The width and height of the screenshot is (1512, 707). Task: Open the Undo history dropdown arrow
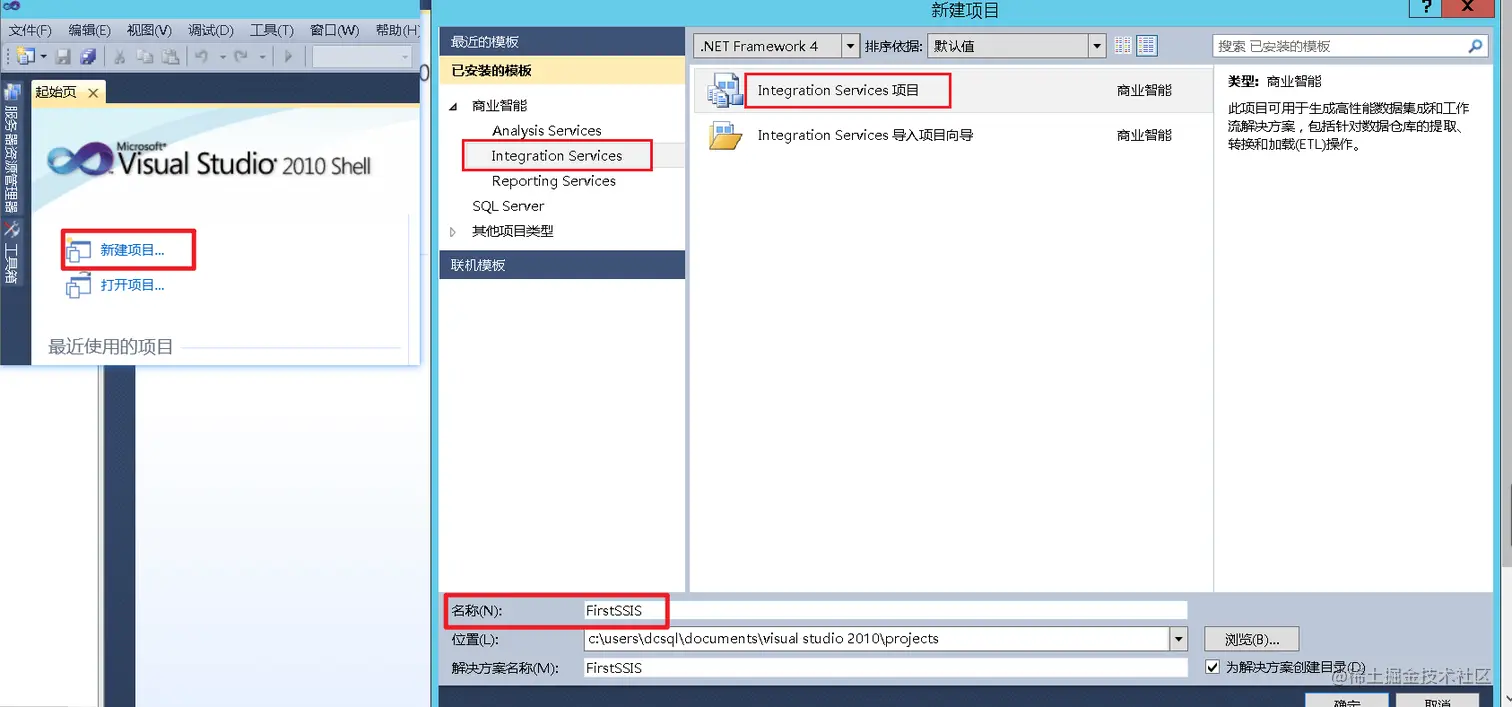pos(222,57)
